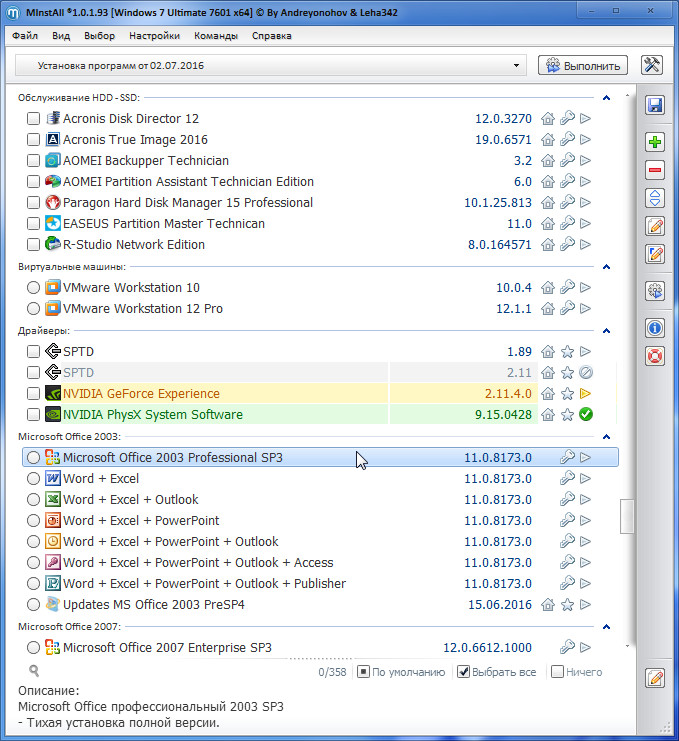Click the key icon for Microsoft Office 2003 Professional

(x=567, y=457)
